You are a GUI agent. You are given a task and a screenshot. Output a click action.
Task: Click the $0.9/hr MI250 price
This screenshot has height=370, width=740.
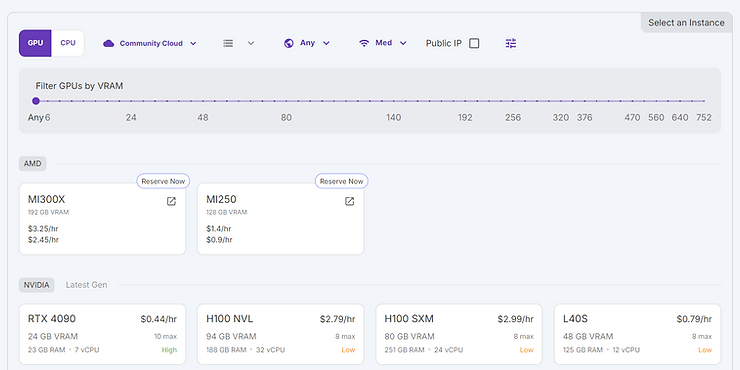(x=219, y=240)
